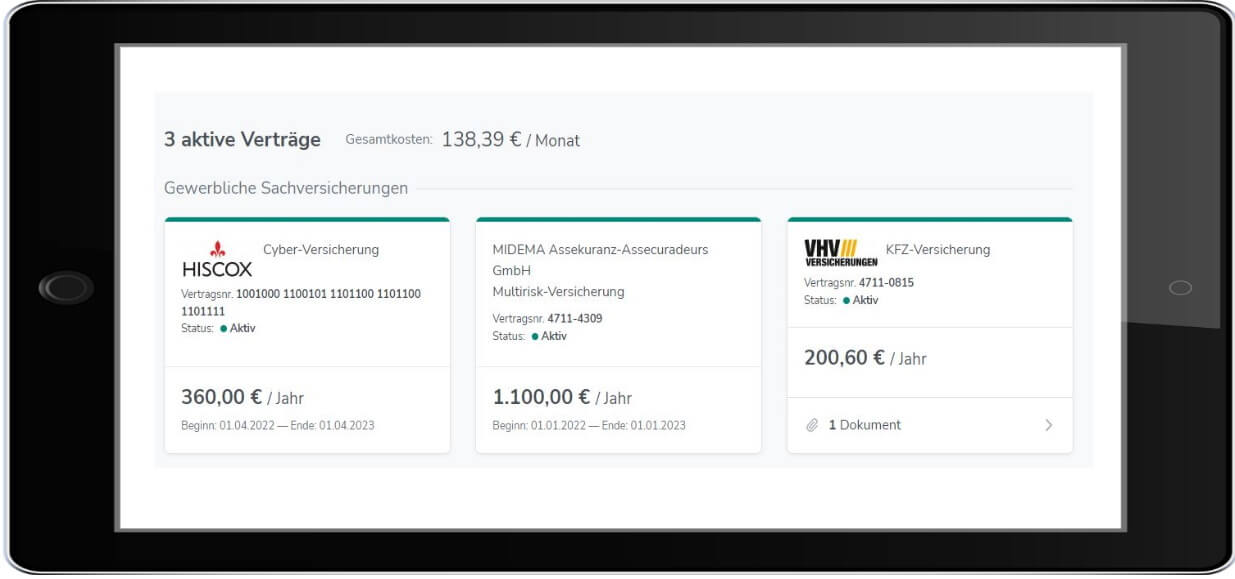Click the 360,00 € / Jahr price

[242, 397]
